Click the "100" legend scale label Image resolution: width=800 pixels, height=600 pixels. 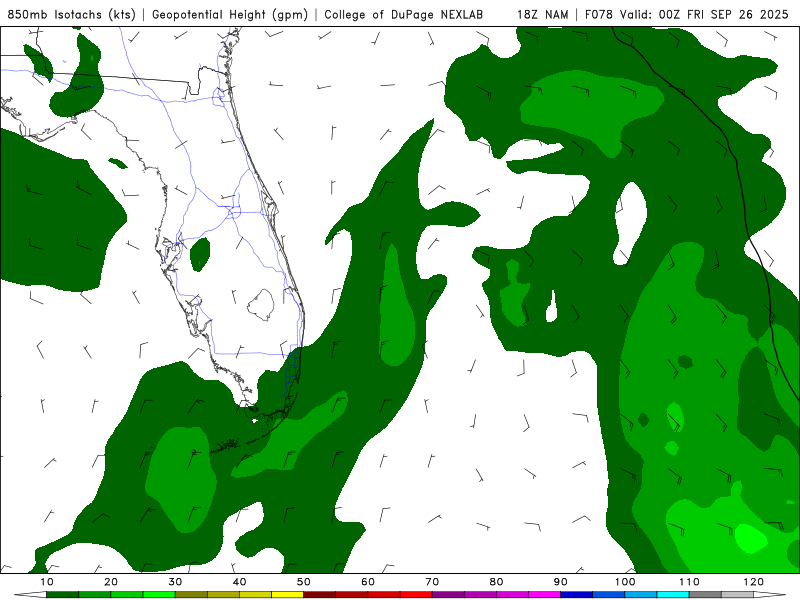point(624,582)
